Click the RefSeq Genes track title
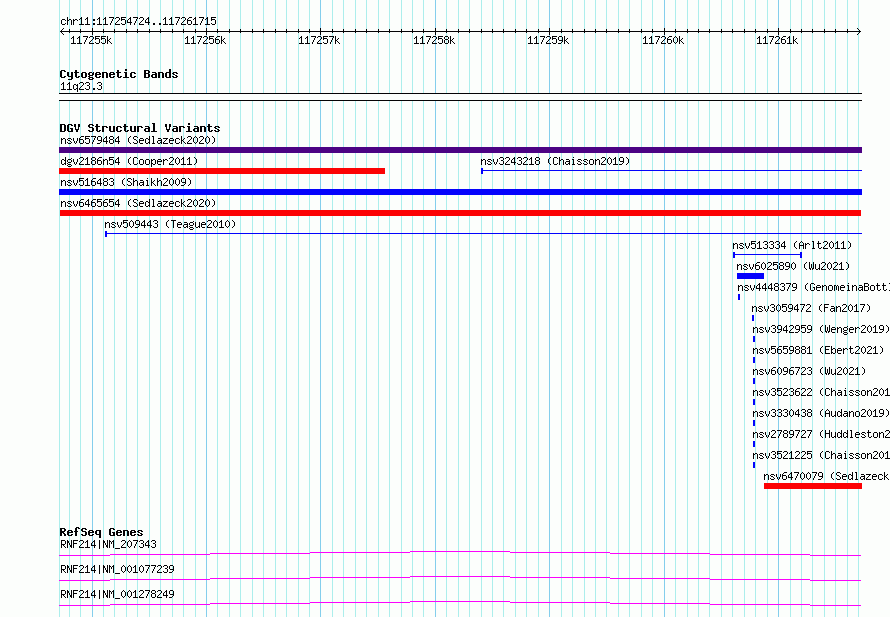 tap(101, 532)
